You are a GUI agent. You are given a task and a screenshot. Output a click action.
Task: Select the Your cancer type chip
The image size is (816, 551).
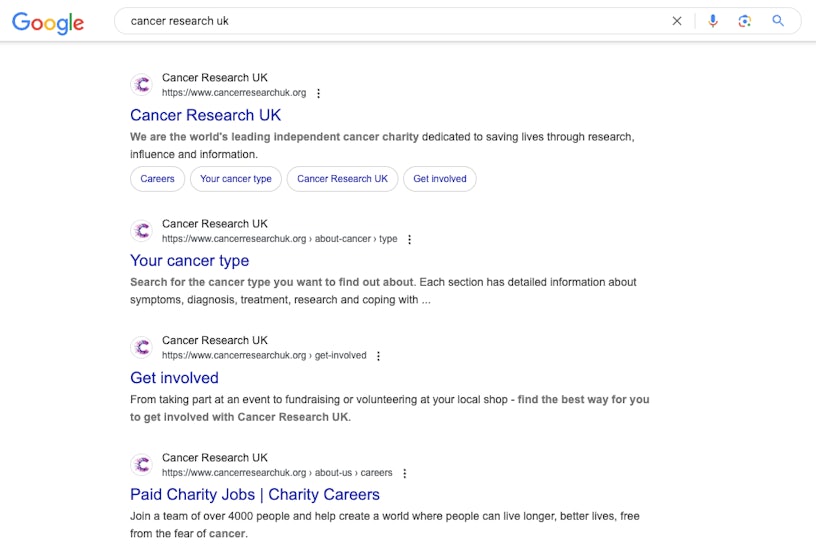tap(236, 179)
